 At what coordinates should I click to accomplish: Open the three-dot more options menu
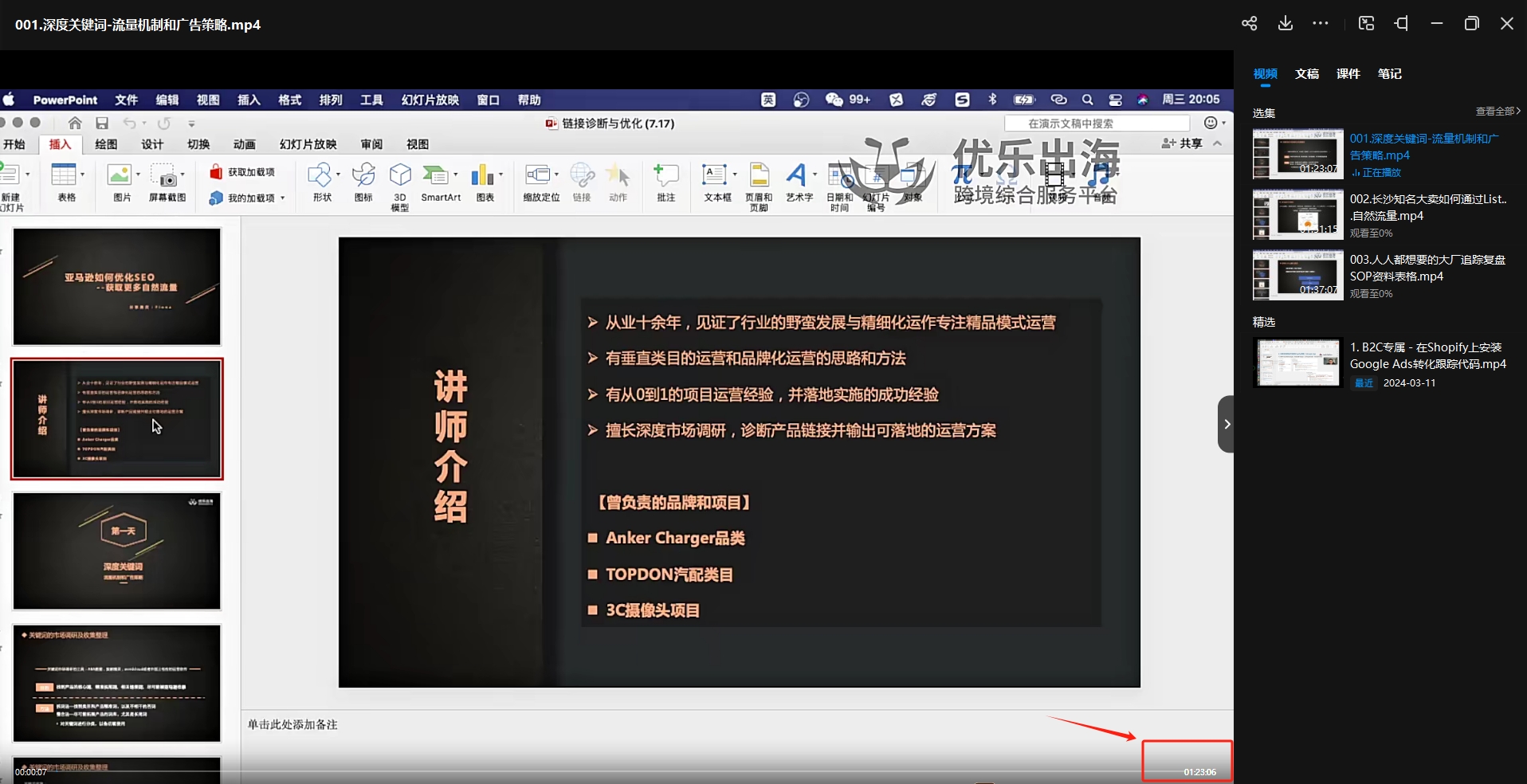pos(1321,24)
